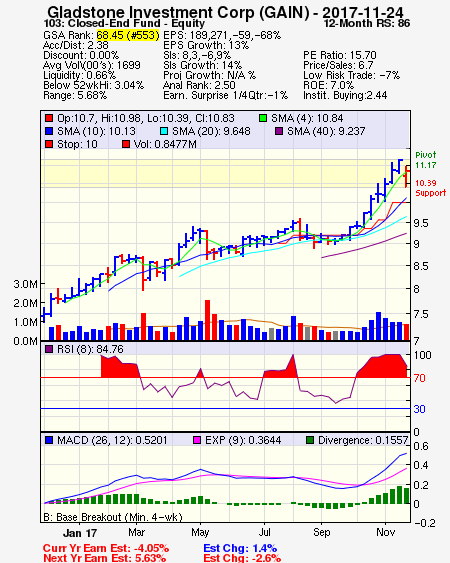Viewport: 450px width, 563px height.
Task: Click the red 'Est Chg: -2.6%' text
Action: [242, 558]
